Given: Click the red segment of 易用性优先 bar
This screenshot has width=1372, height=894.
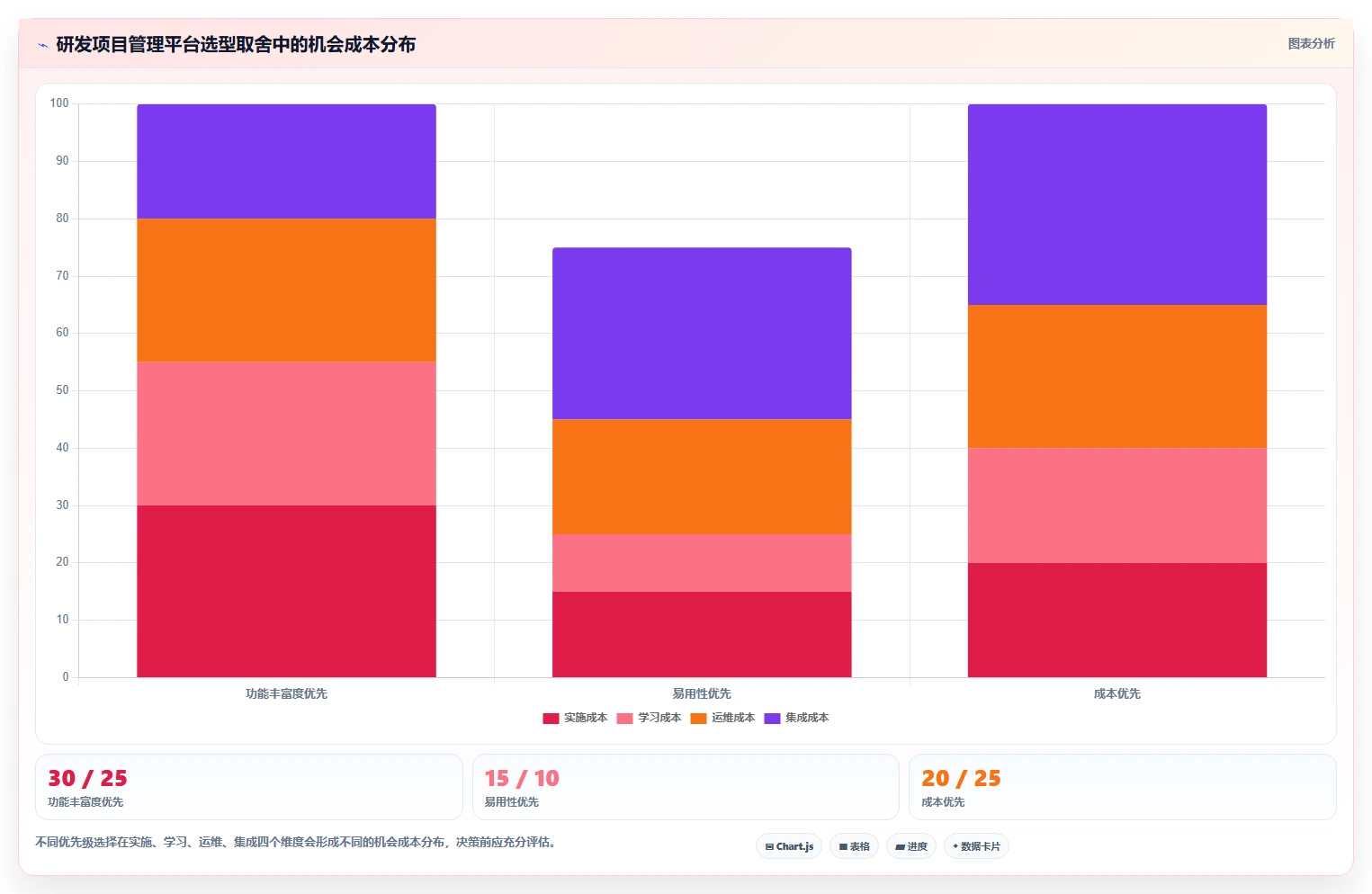Looking at the screenshot, I should tap(702, 634).
